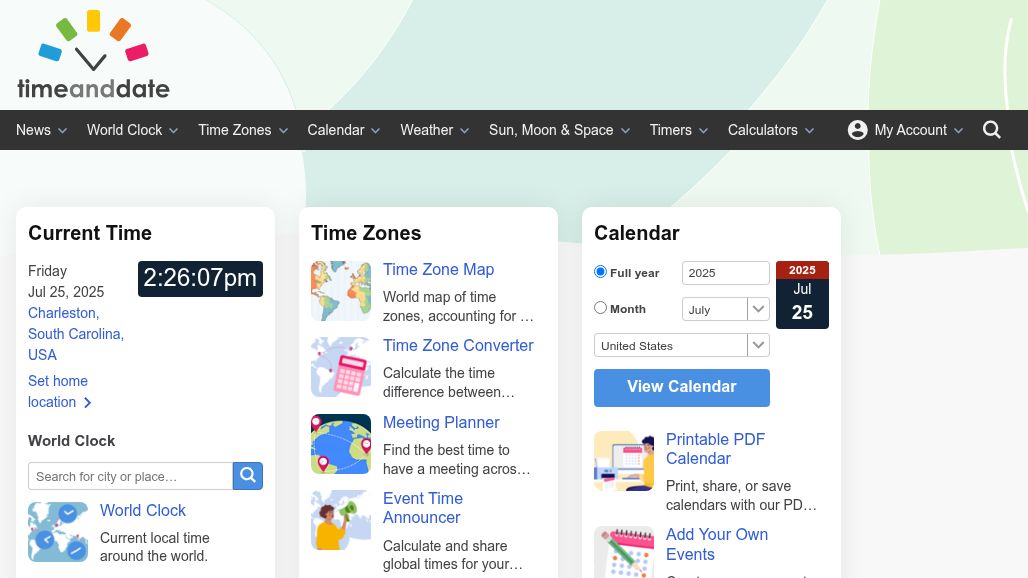Select the Month radio button
Screen dimensions: 1028x578
tap(600, 307)
